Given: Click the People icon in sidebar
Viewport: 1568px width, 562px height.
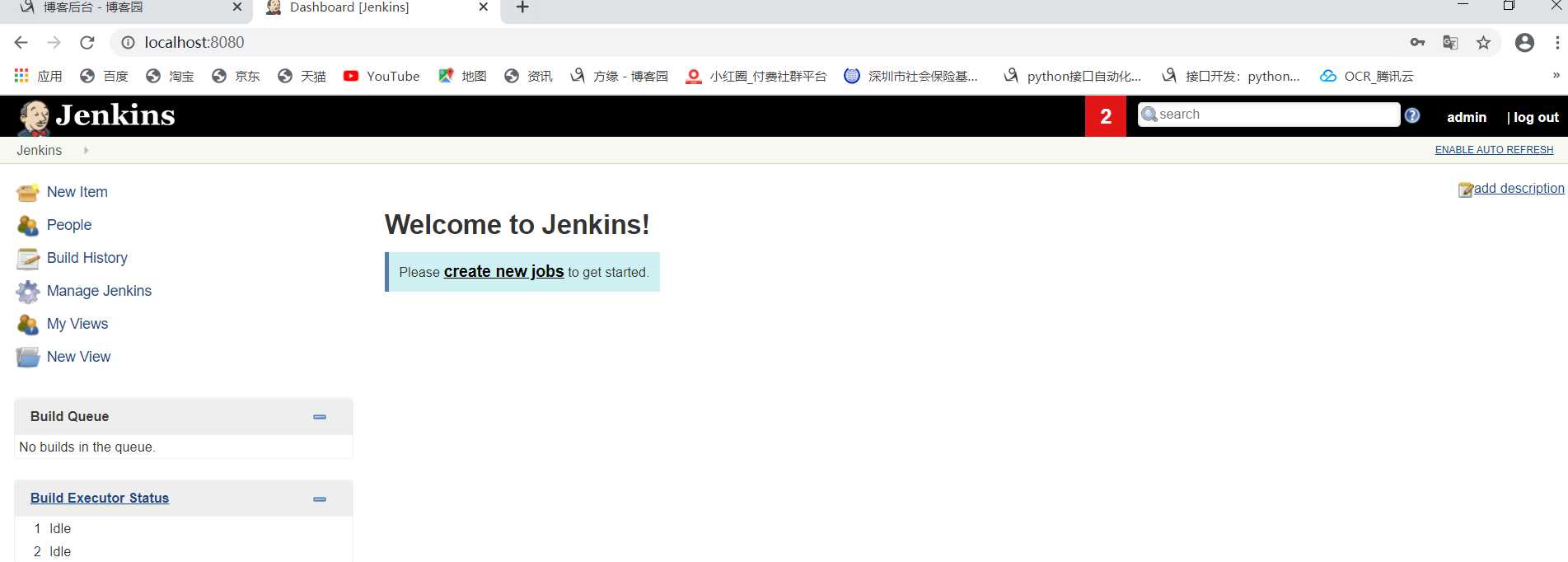Looking at the screenshot, I should tap(28, 225).
